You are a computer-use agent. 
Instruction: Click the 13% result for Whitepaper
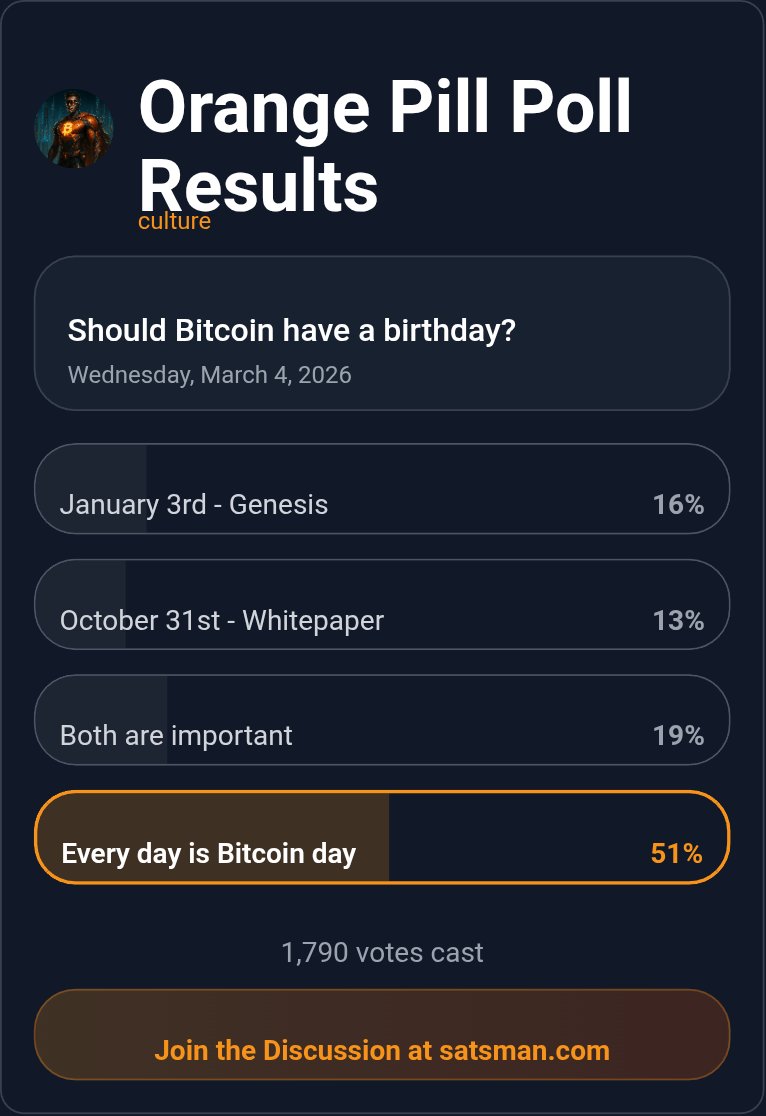coord(678,621)
